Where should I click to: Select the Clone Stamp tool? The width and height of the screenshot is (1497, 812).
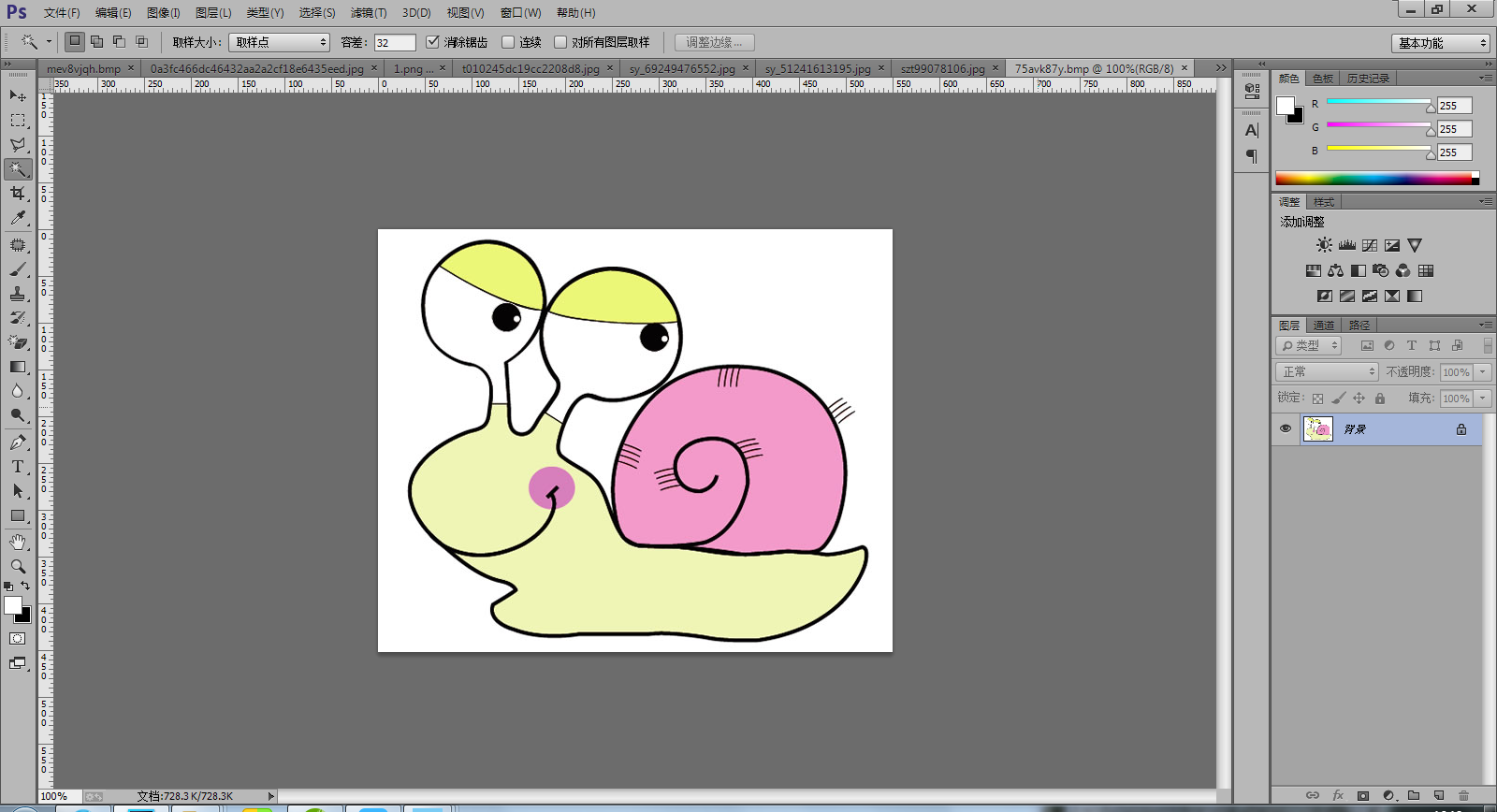point(18,294)
